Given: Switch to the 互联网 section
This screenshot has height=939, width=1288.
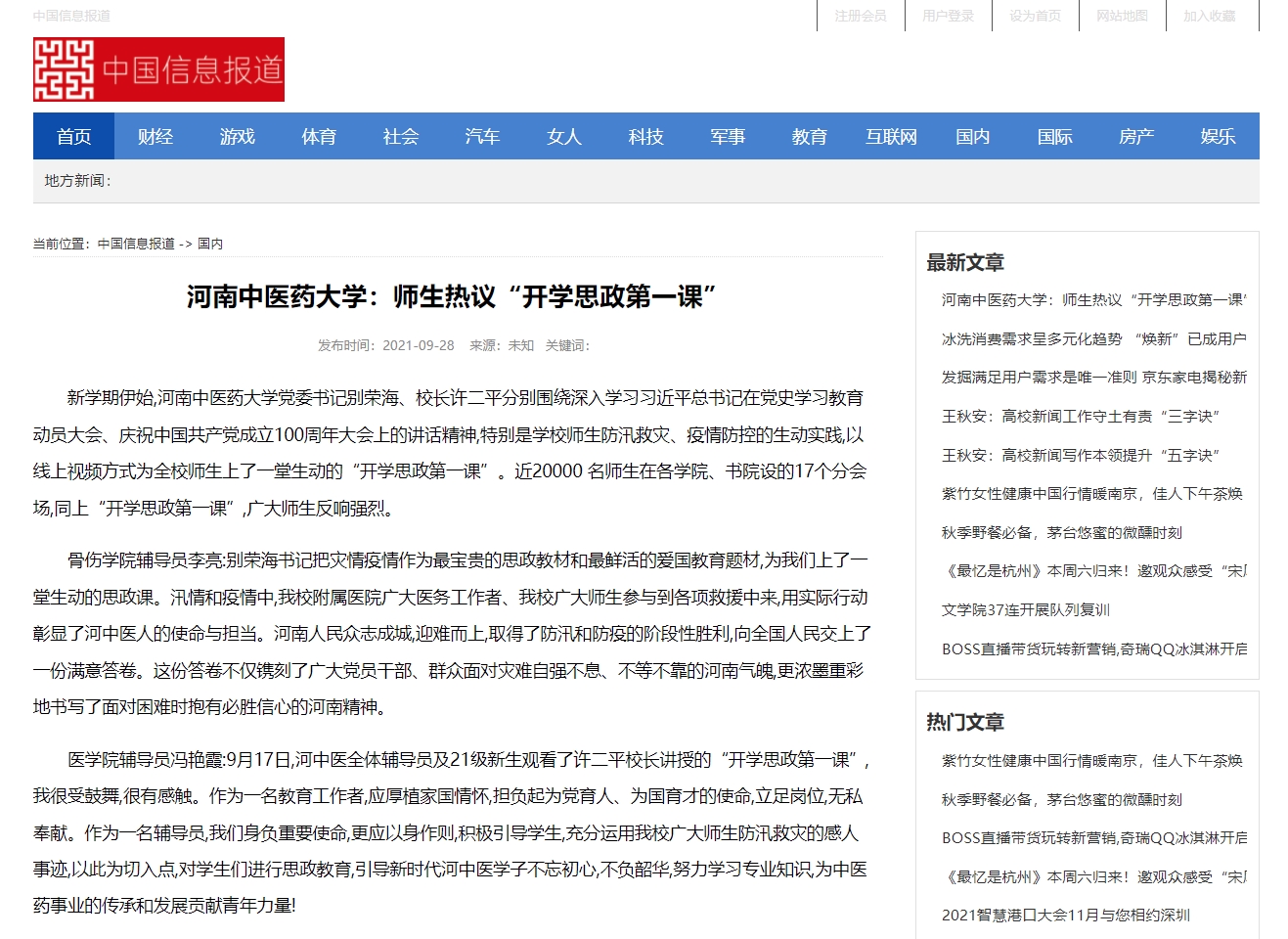Looking at the screenshot, I should [891, 136].
